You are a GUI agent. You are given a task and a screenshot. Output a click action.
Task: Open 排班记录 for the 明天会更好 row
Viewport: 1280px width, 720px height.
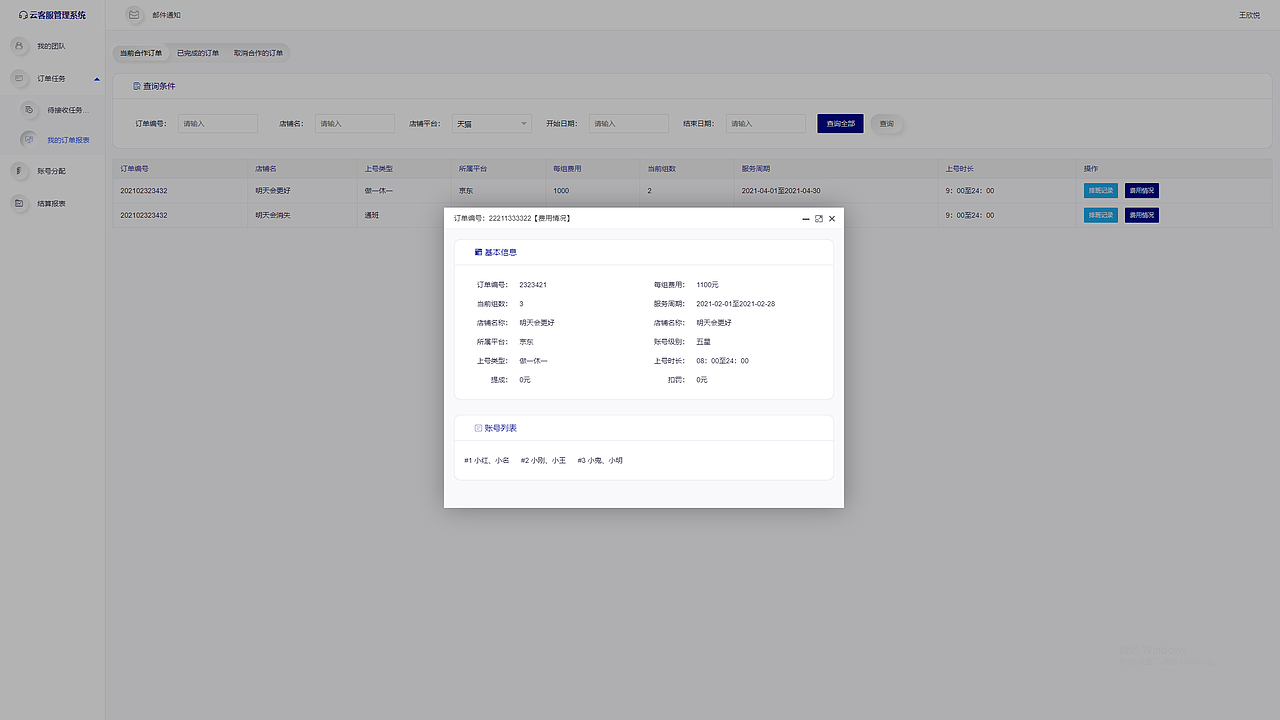1101,190
